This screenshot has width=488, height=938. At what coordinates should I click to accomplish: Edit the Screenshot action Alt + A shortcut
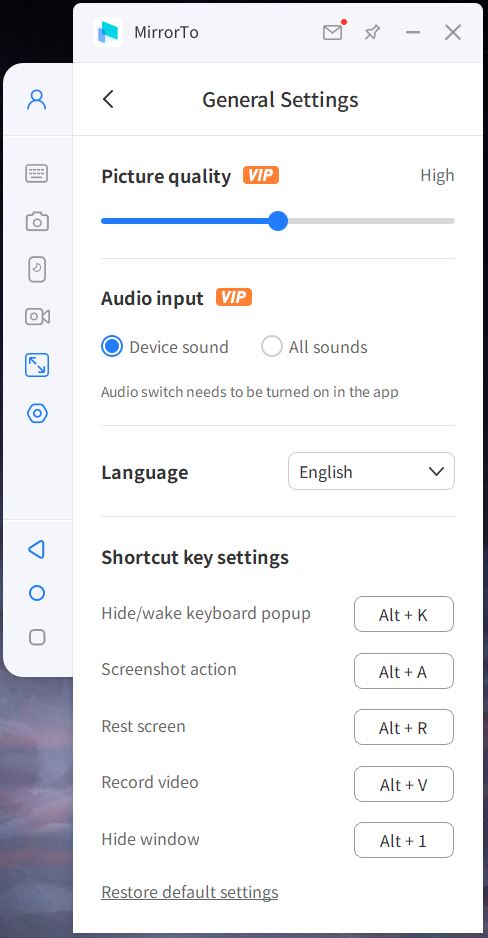click(x=404, y=671)
